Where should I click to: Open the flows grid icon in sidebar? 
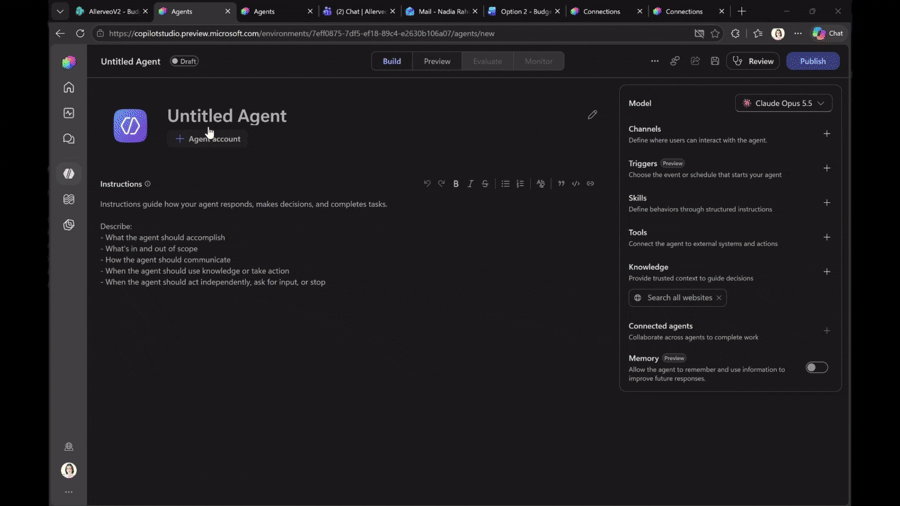point(69,199)
